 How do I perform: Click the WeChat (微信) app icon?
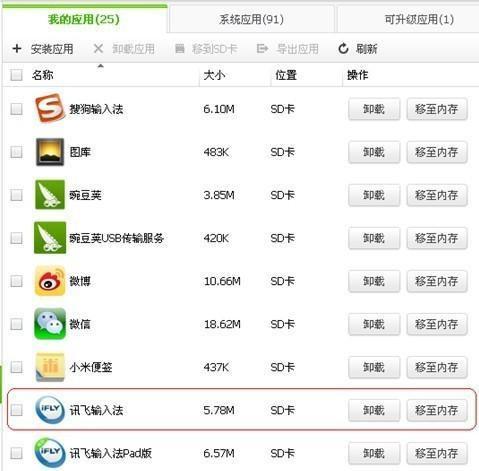(x=50, y=324)
